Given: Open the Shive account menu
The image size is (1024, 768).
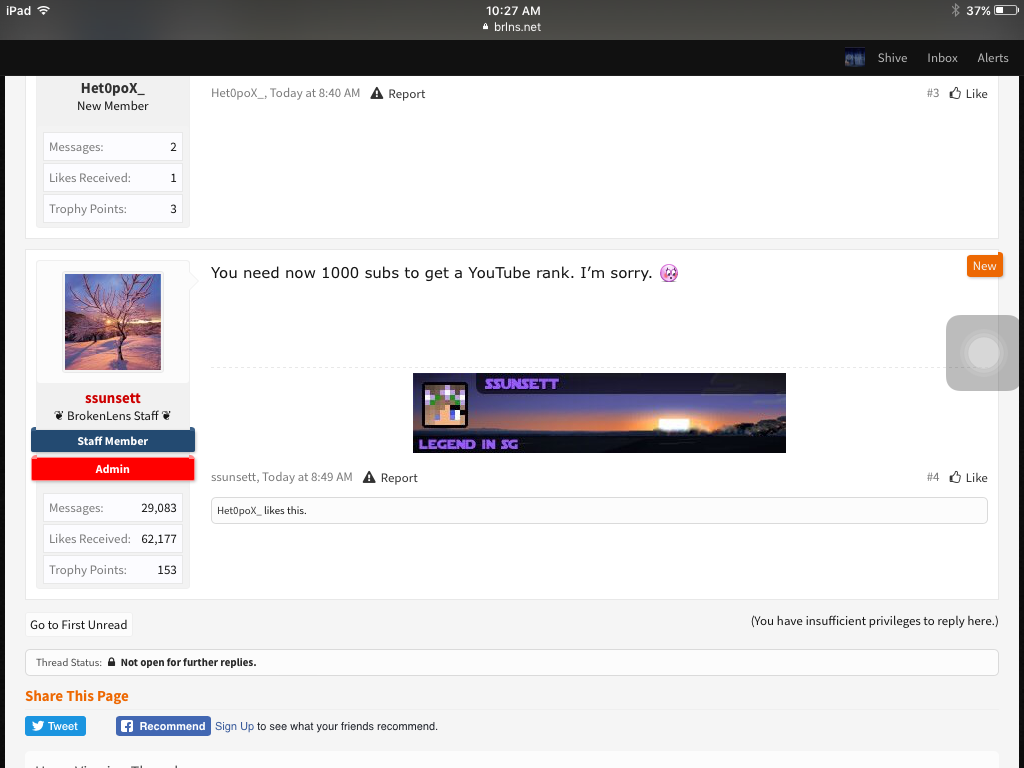Looking at the screenshot, I should (892, 57).
